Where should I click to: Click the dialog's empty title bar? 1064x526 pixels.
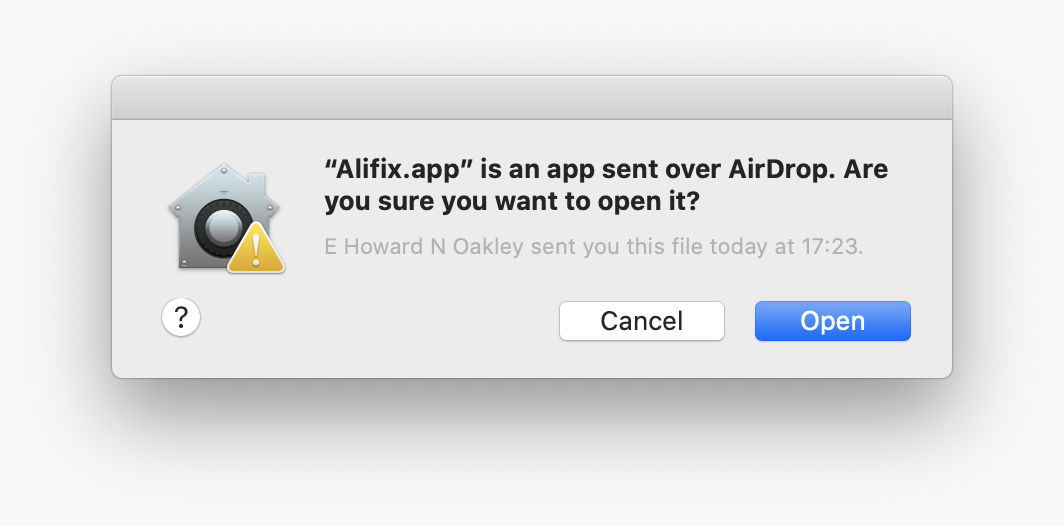click(x=531, y=98)
